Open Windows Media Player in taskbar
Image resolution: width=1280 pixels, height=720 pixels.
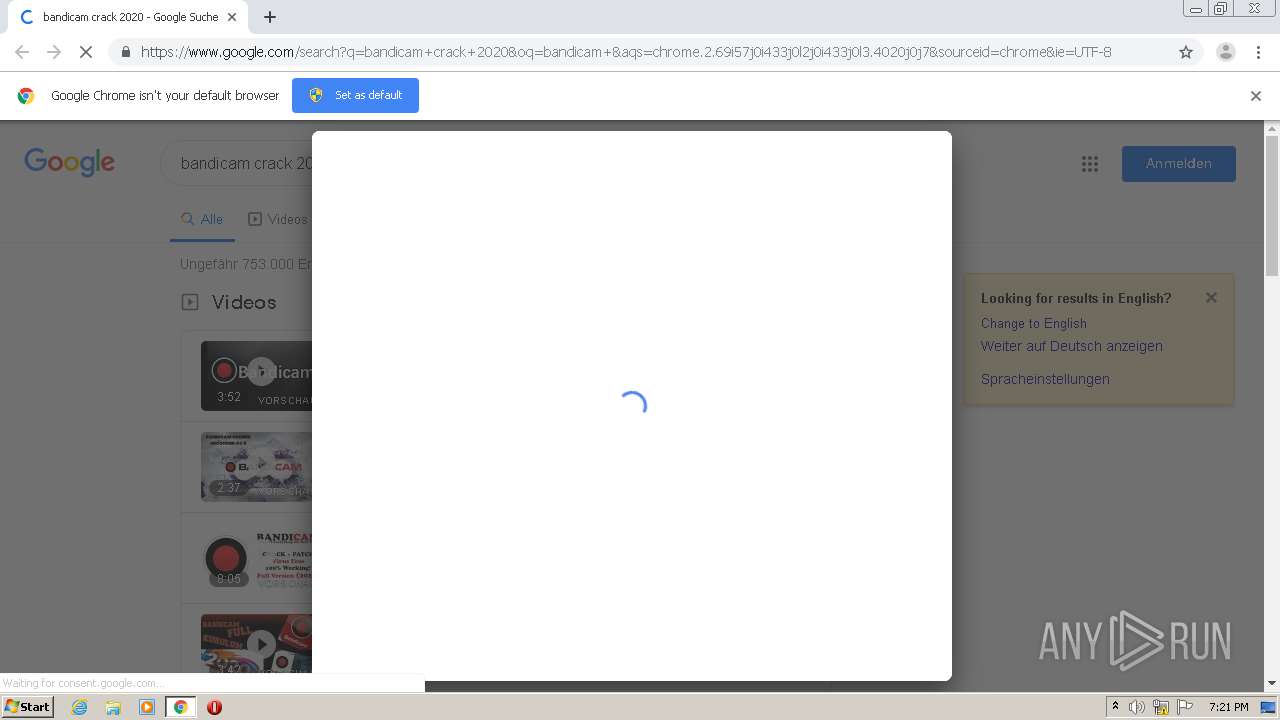[x=147, y=707]
